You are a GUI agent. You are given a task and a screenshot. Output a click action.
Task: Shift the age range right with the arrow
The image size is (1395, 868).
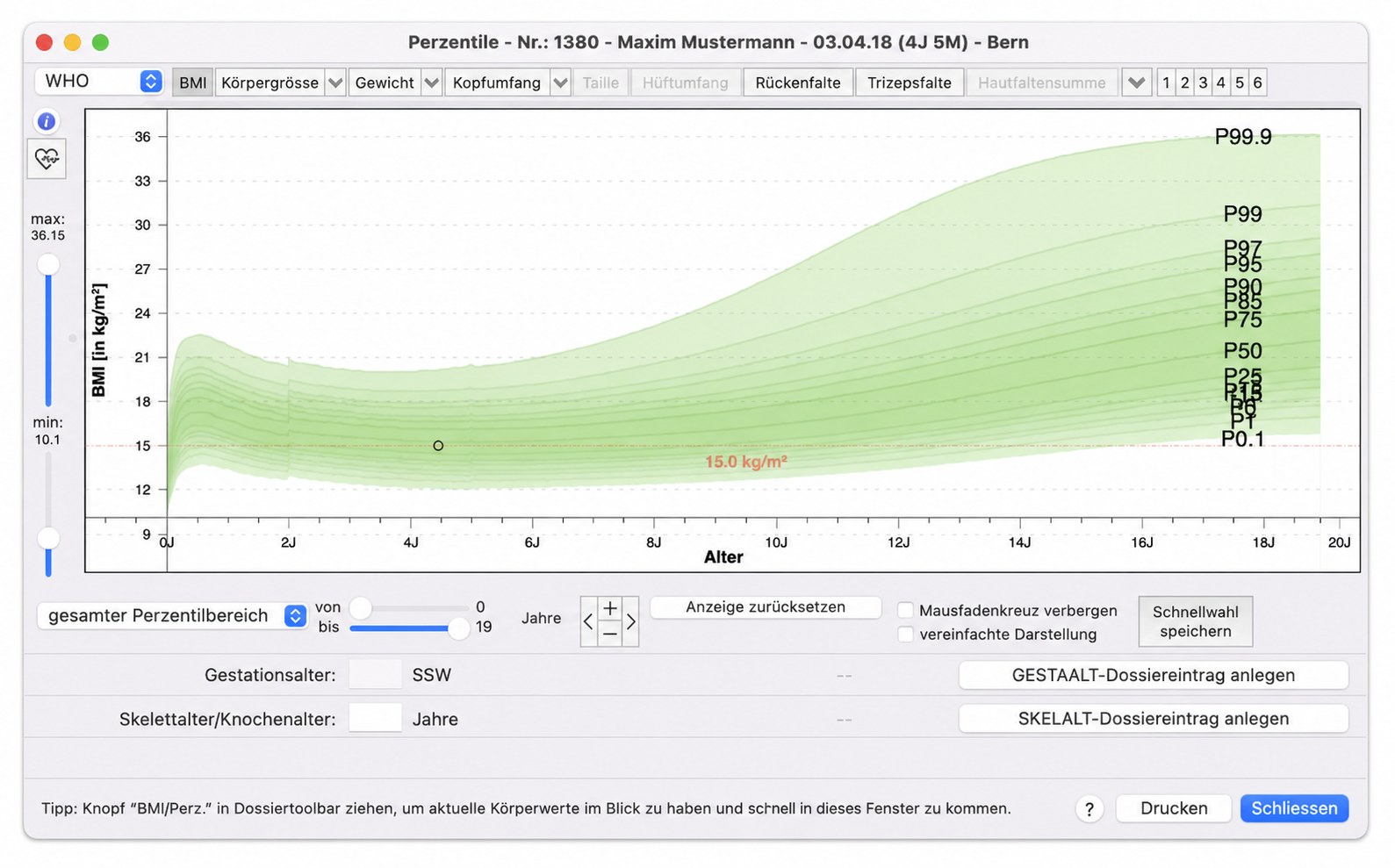(630, 621)
